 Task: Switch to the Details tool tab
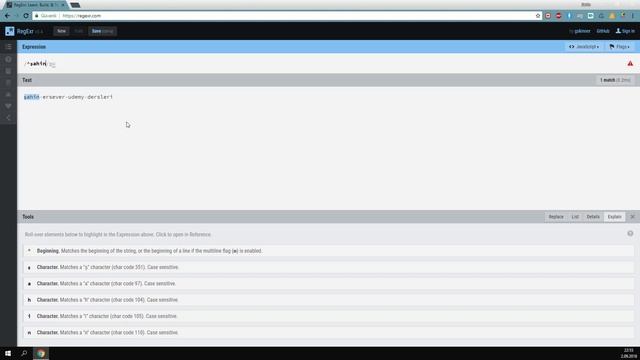(593, 217)
